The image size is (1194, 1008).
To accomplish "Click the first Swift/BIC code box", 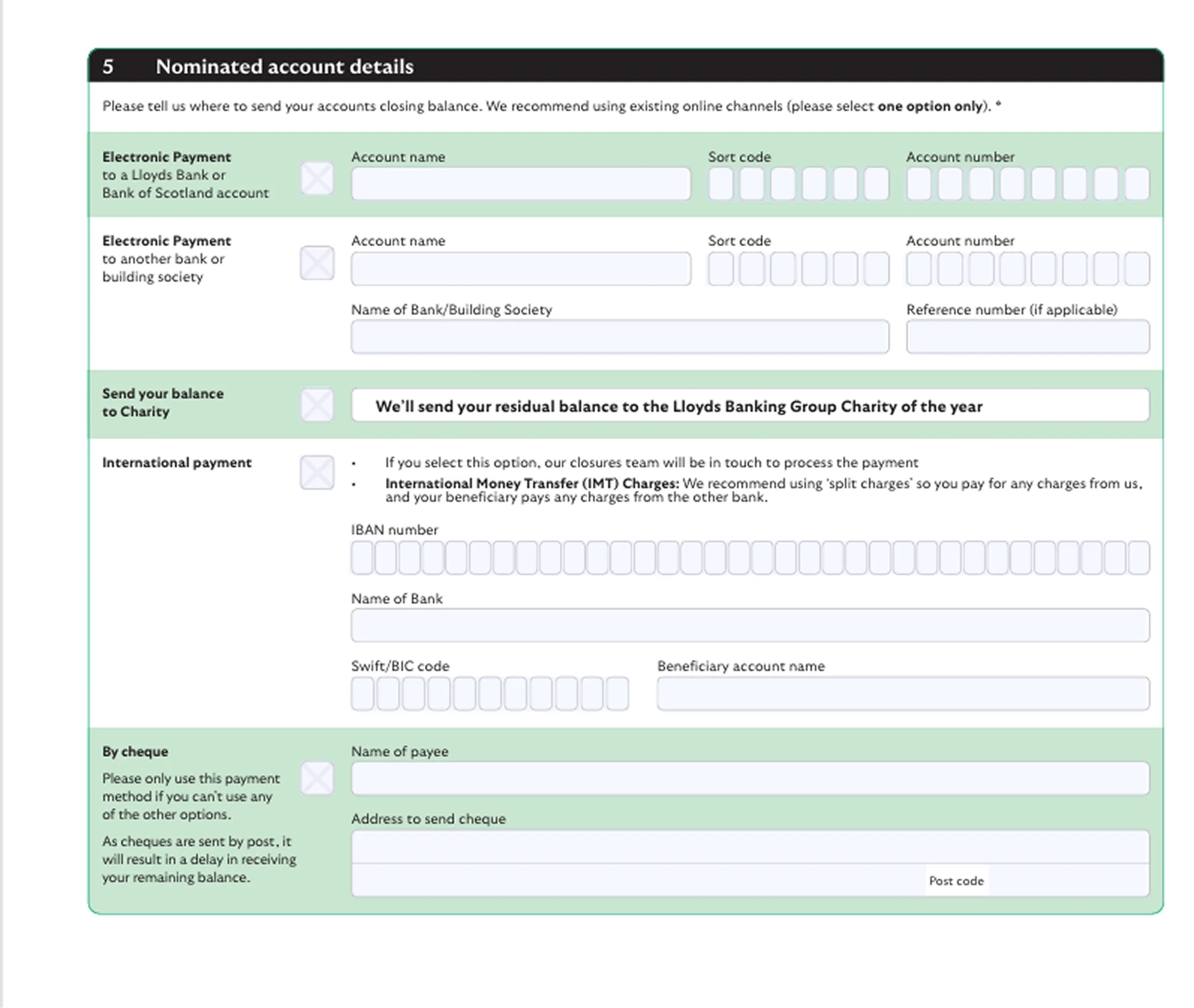I will click(362, 693).
